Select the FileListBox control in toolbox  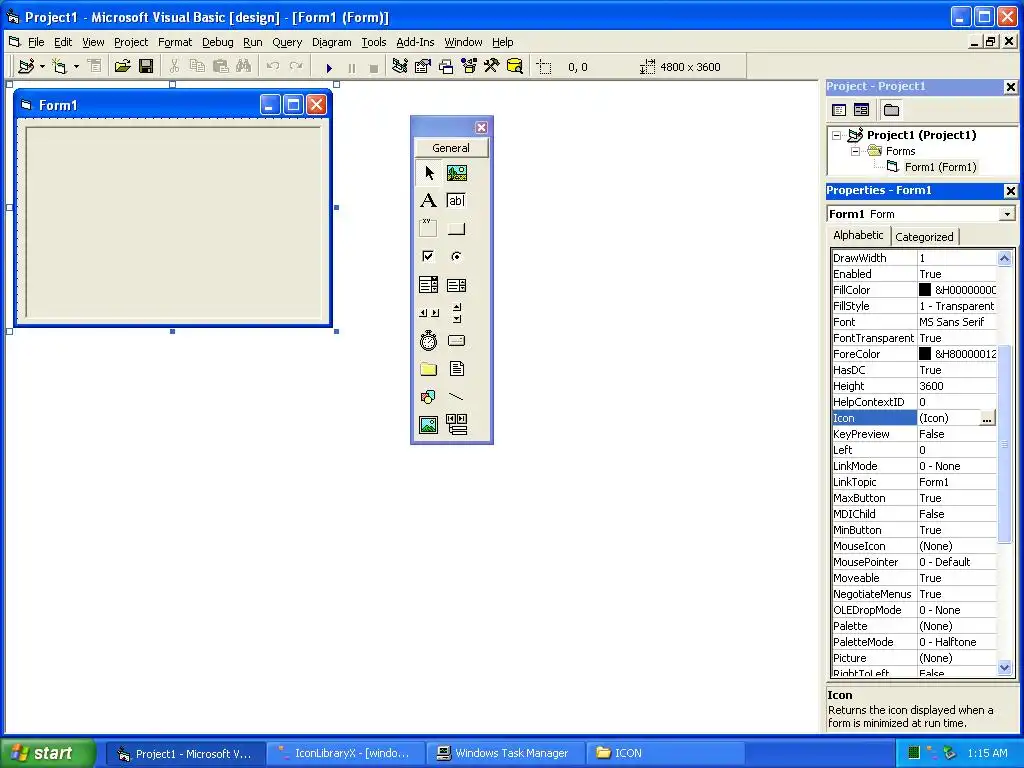point(456,369)
